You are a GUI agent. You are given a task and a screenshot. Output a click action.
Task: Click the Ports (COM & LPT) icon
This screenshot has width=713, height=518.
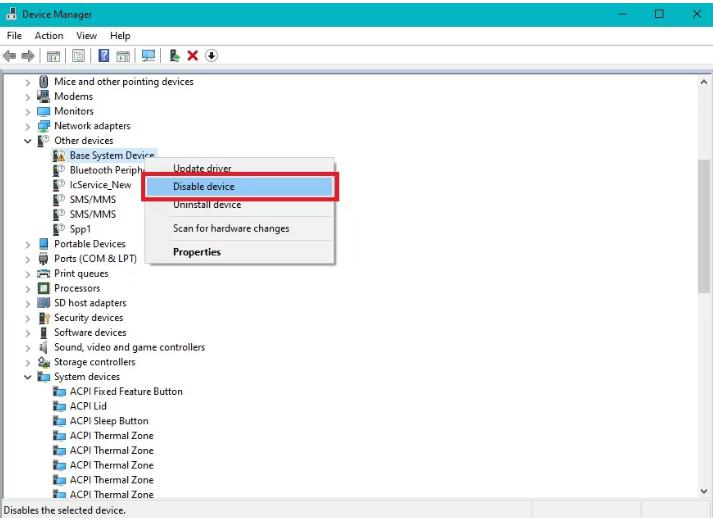pos(44,259)
